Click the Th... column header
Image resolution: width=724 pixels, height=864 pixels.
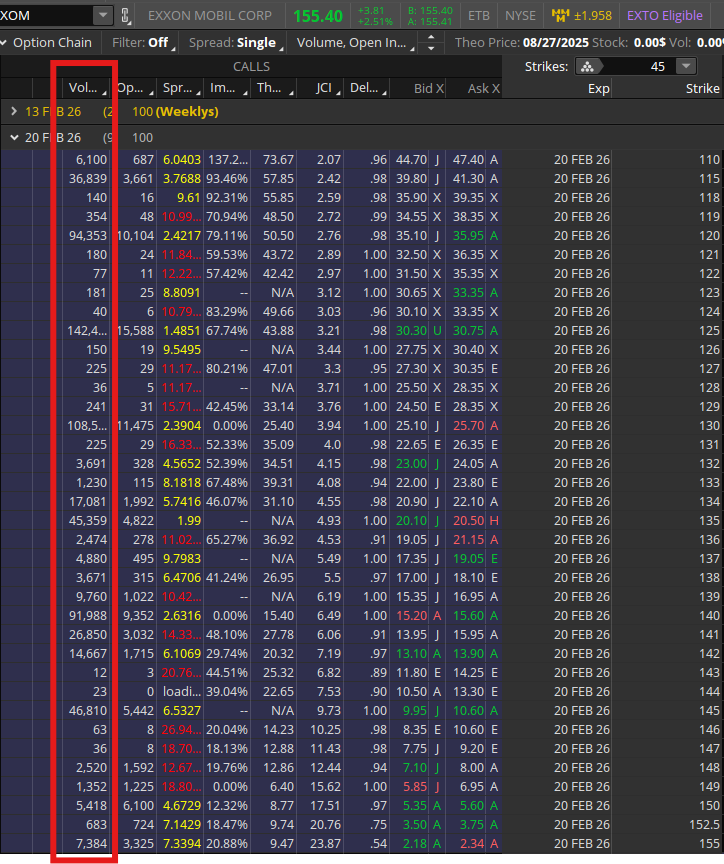(273, 88)
